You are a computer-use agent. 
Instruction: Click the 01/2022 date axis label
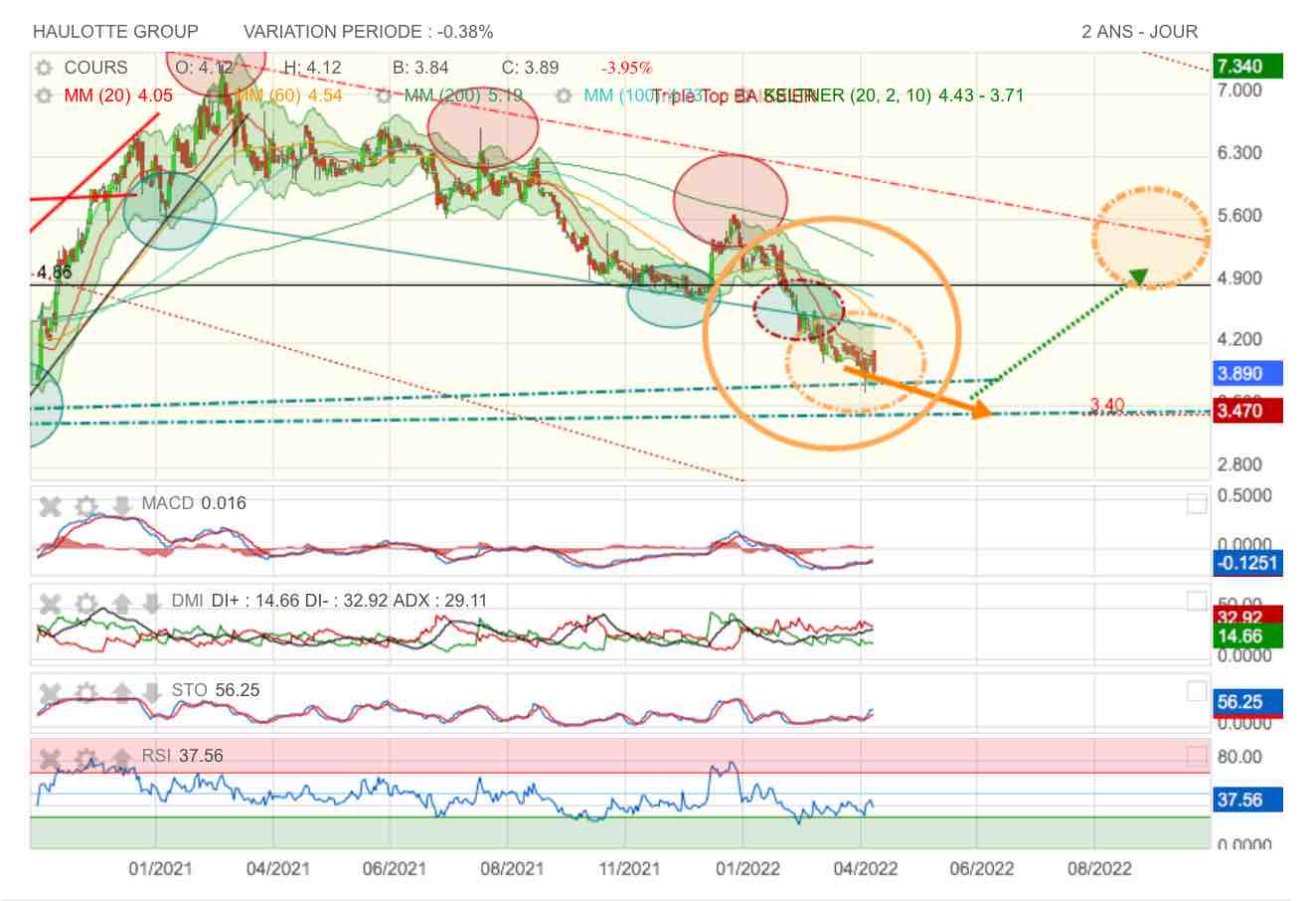[746, 869]
